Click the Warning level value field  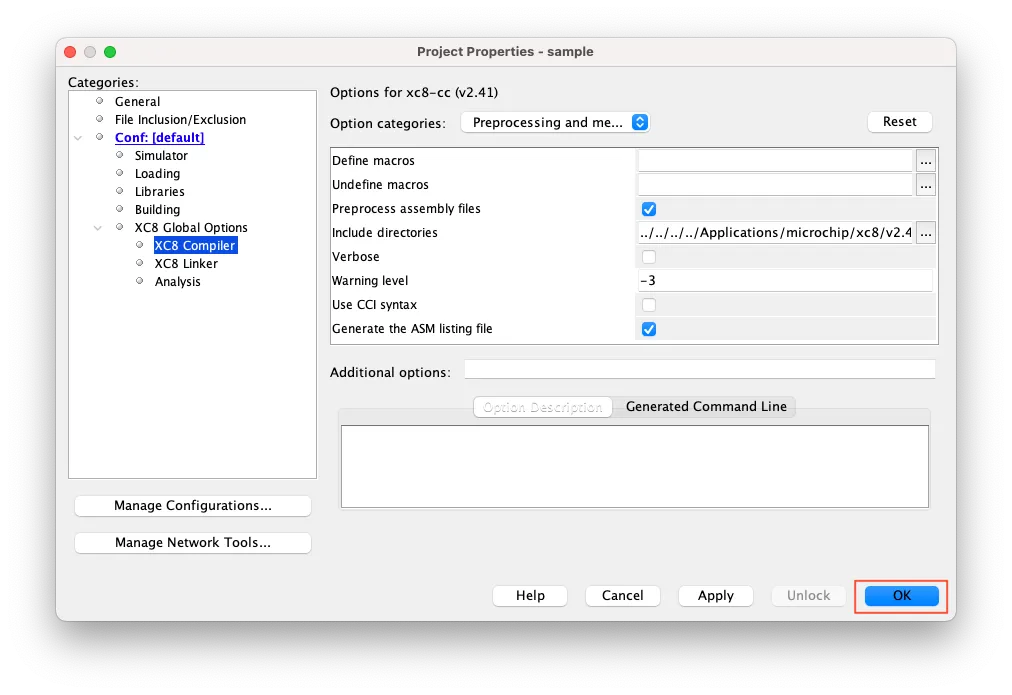click(x=785, y=281)
